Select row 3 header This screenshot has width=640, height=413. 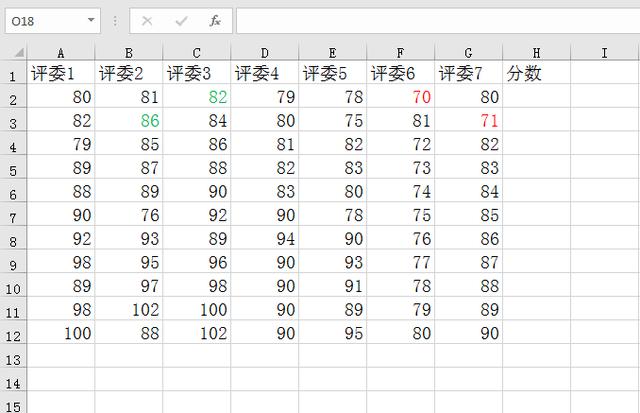point(13,122)
